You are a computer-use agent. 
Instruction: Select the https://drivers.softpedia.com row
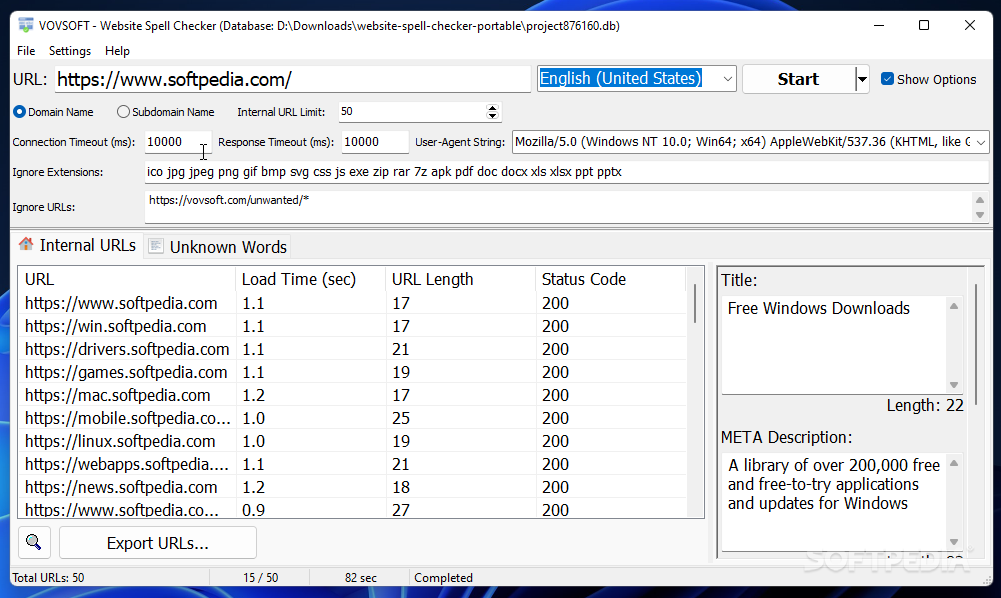pos(352,349)
